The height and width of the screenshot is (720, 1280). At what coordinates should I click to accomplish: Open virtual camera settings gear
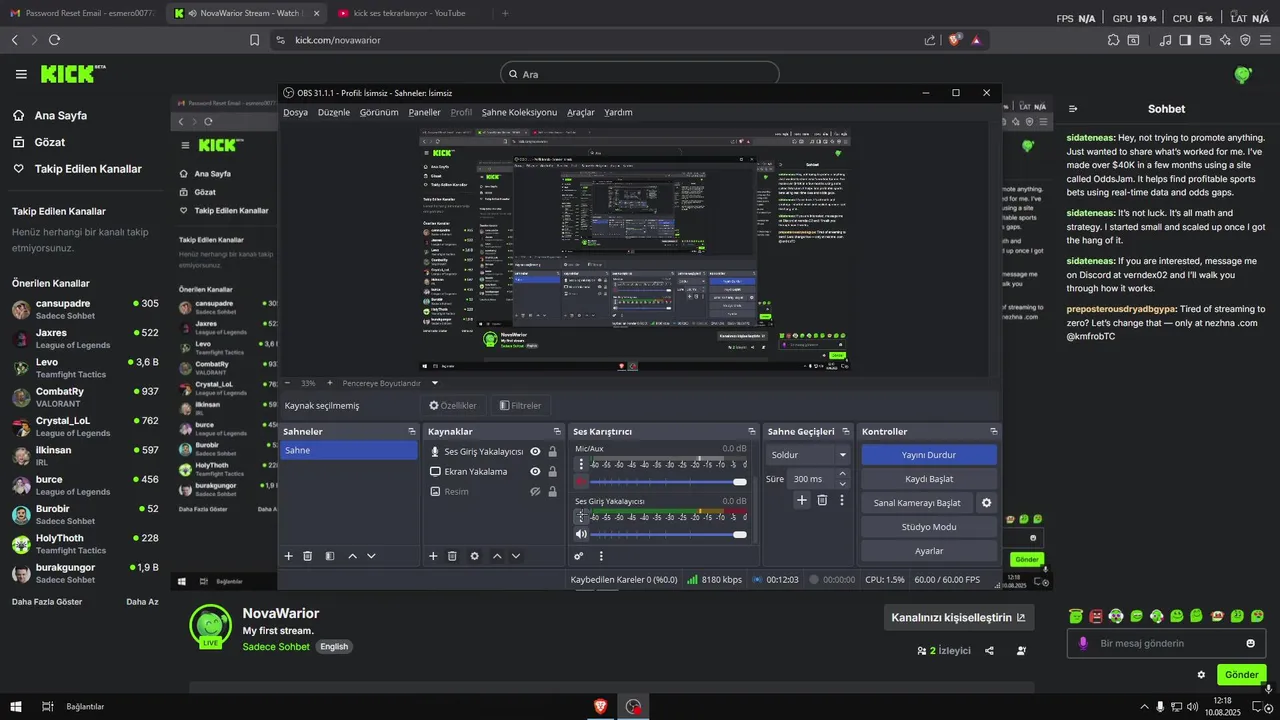click(x=987, y=503)
